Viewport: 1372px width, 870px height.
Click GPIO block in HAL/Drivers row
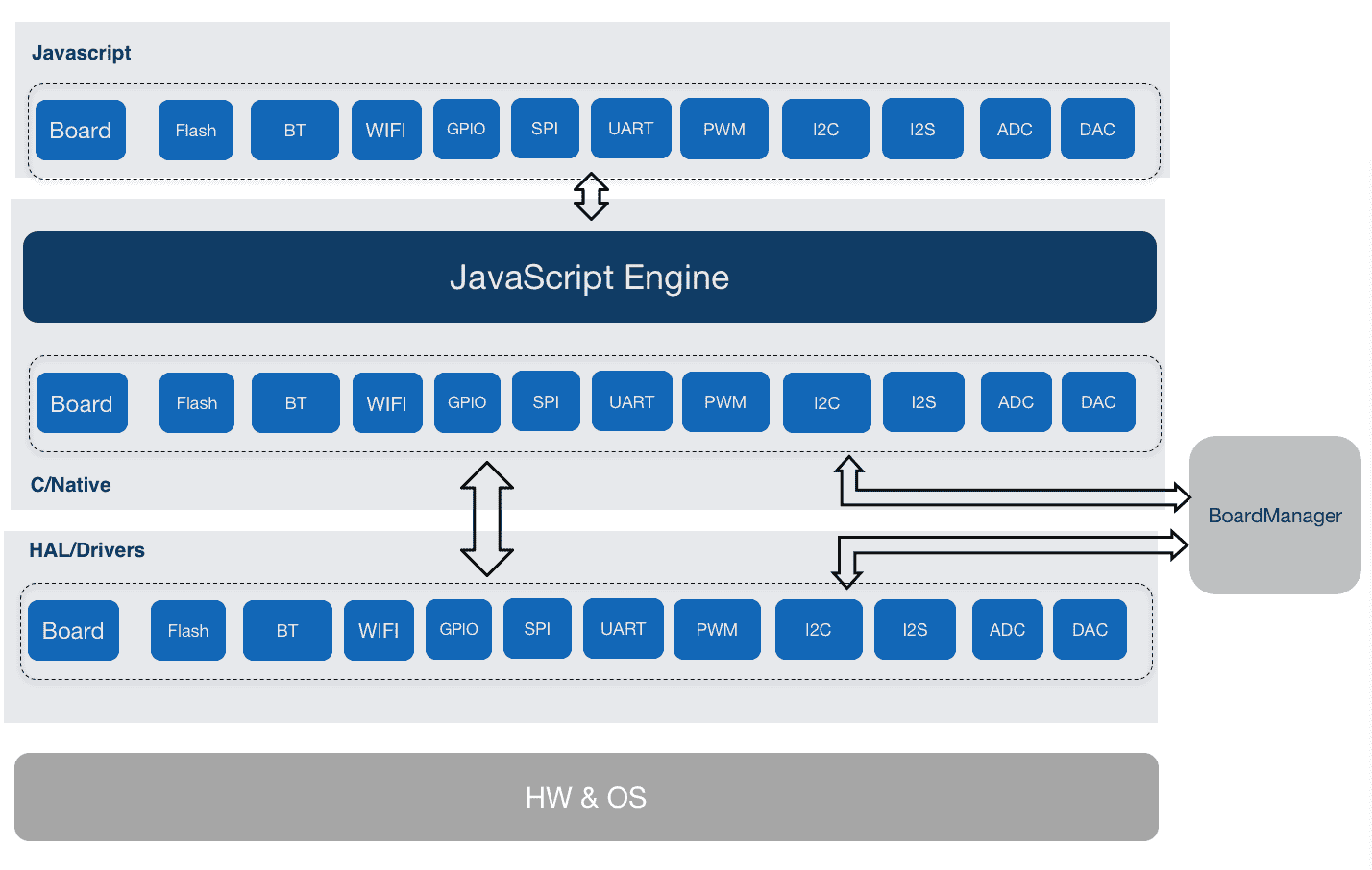click(x=458, y=629)
